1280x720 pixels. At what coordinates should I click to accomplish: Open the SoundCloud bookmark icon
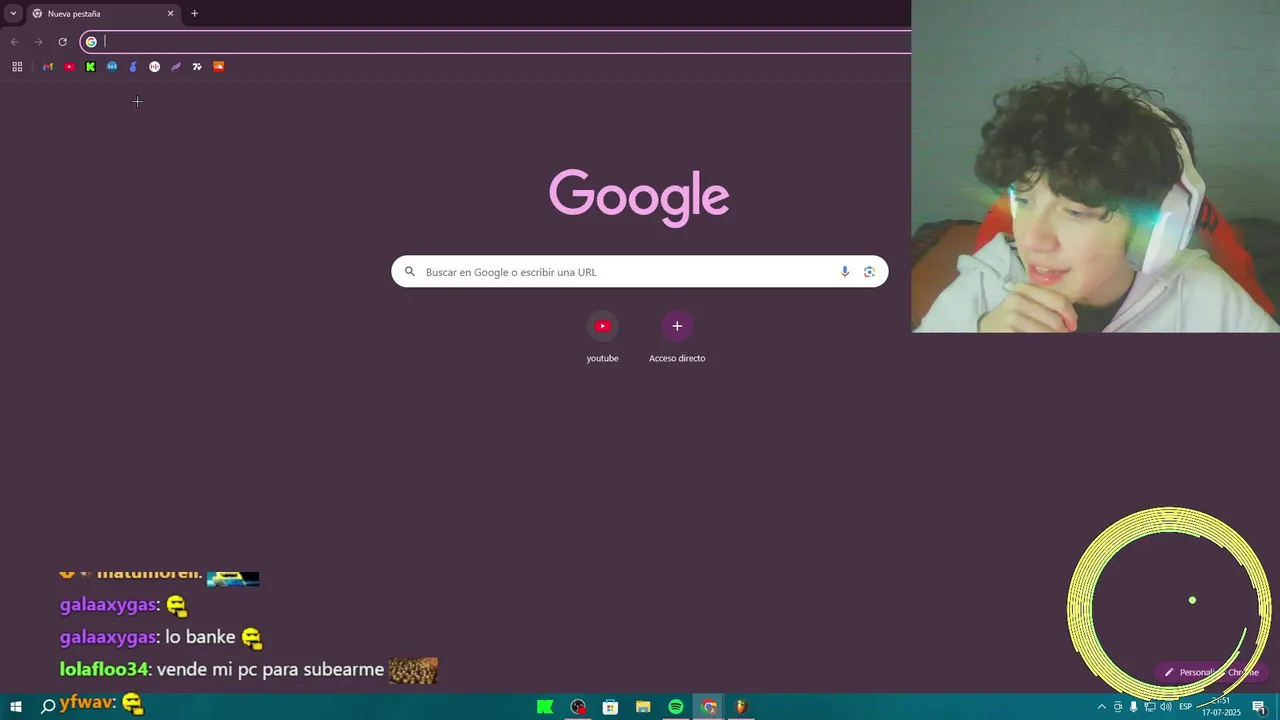[219, 67]
